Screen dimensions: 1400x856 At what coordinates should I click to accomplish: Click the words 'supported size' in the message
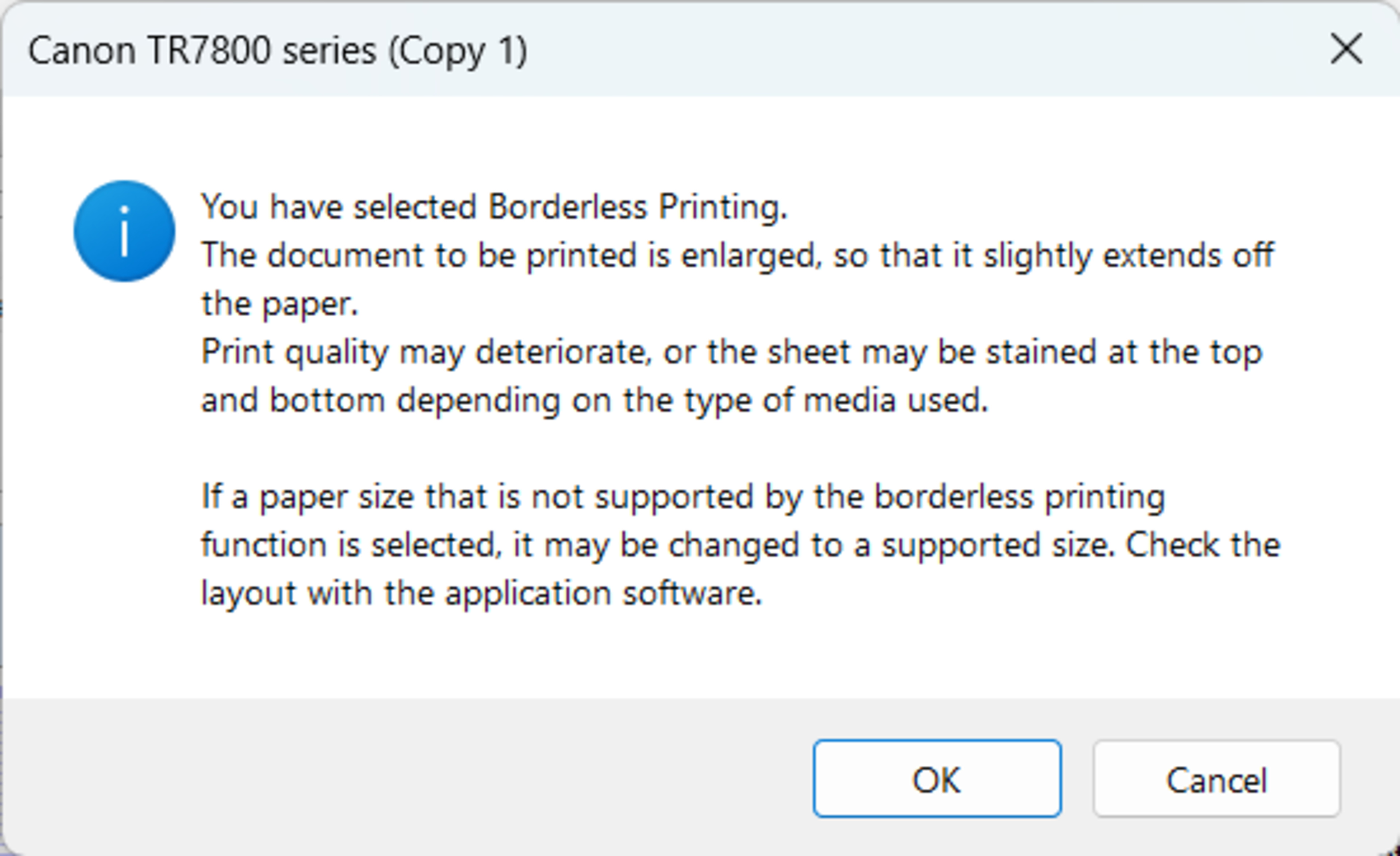(997, 545)
